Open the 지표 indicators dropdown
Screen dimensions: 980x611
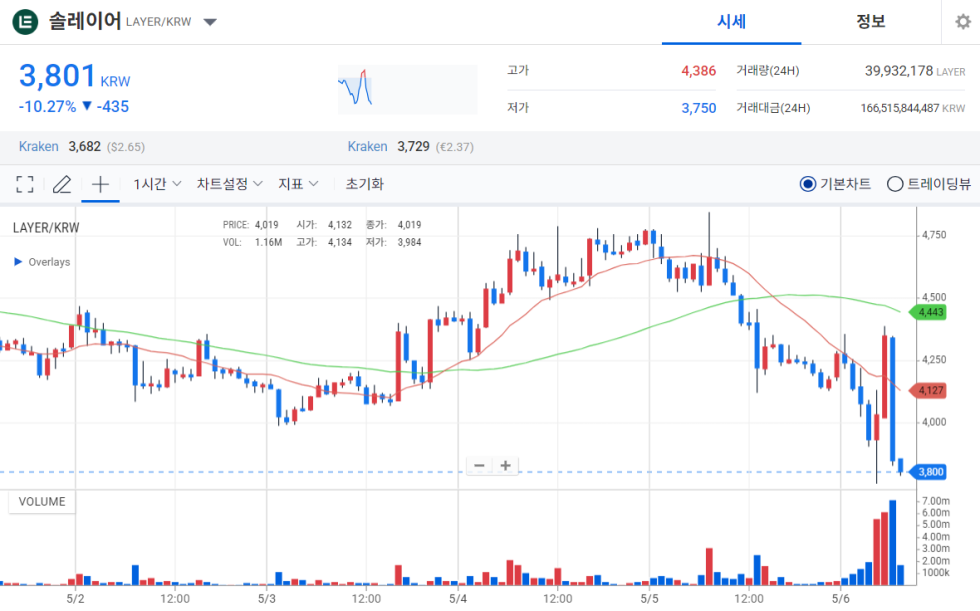click(298, 184)
